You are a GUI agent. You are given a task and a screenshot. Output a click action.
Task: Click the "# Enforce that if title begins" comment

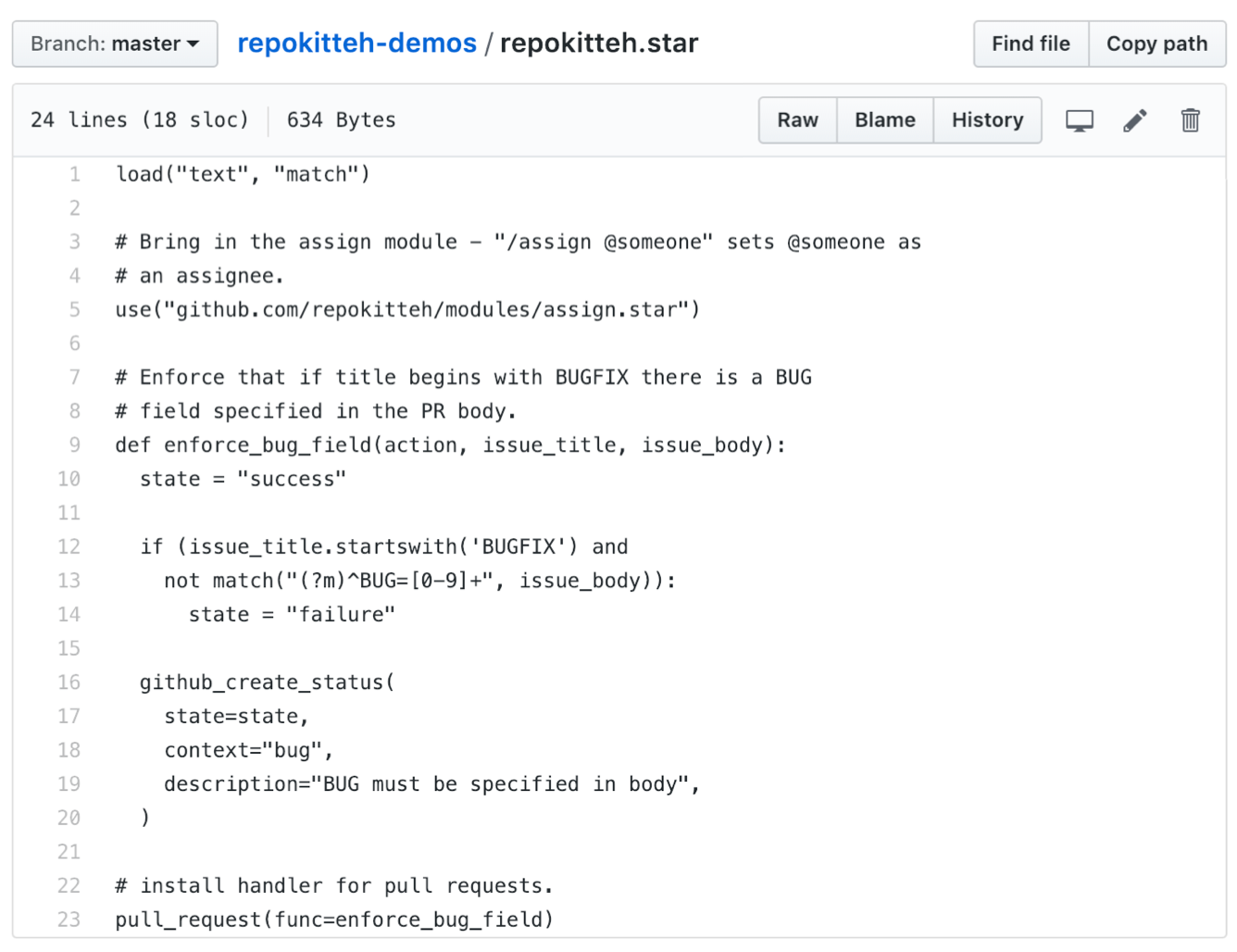(463, 377)
